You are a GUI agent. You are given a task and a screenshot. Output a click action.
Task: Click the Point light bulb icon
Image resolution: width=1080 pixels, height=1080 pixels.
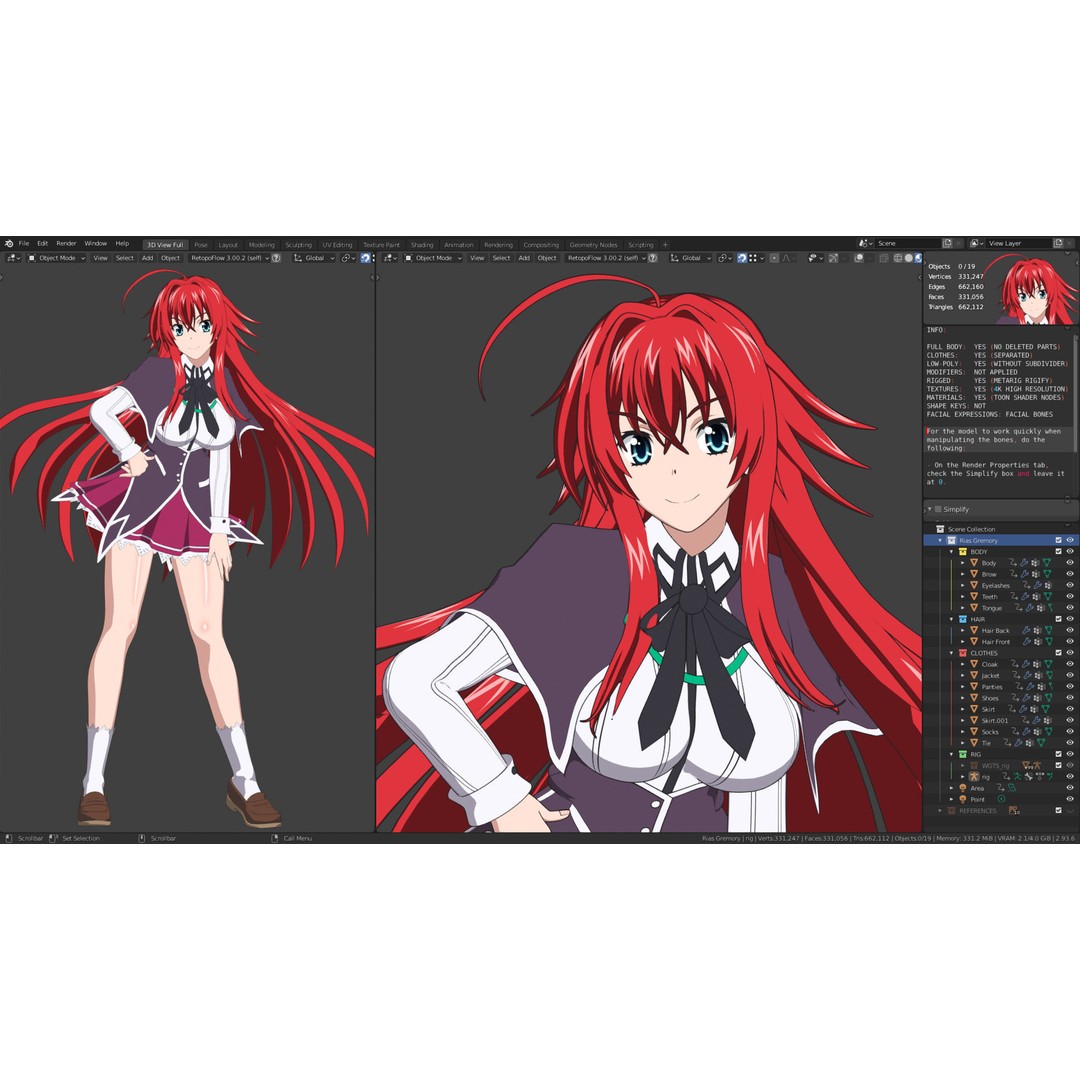tap(963, 799)
